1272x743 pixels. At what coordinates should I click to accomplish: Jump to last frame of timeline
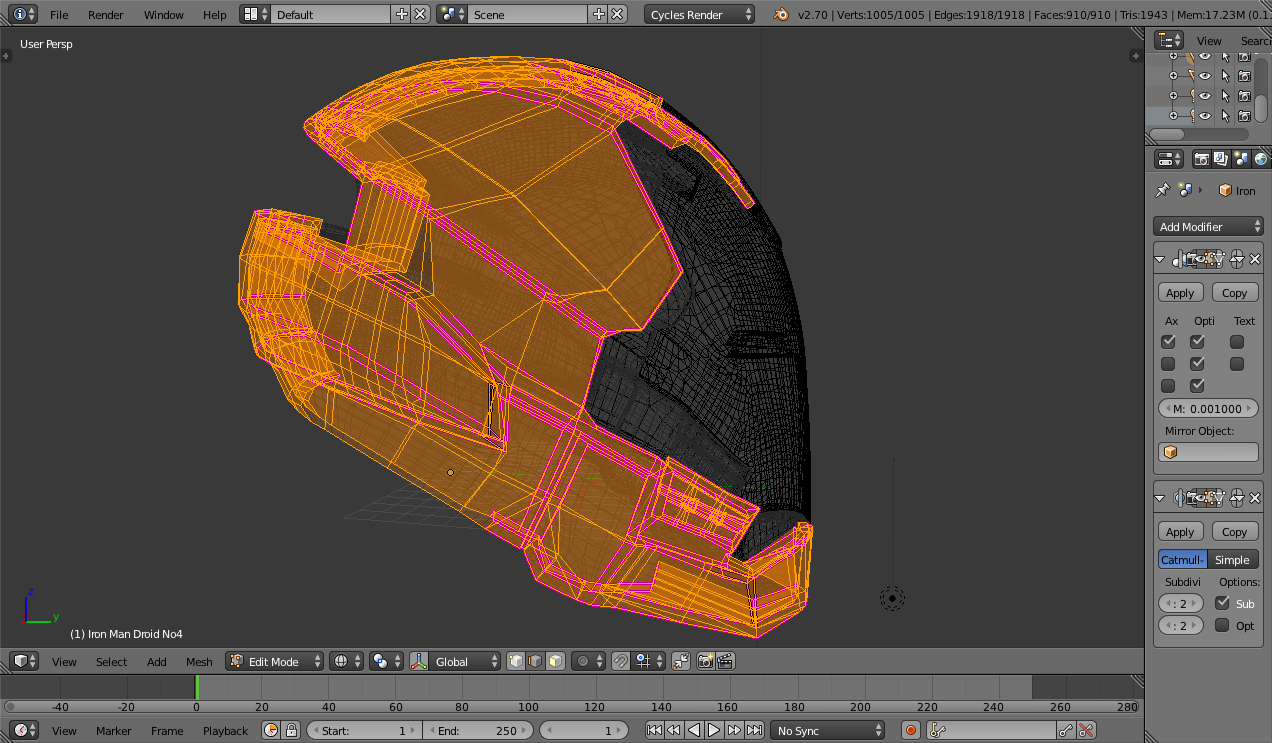pyautogui.click(x=754, y=730)
